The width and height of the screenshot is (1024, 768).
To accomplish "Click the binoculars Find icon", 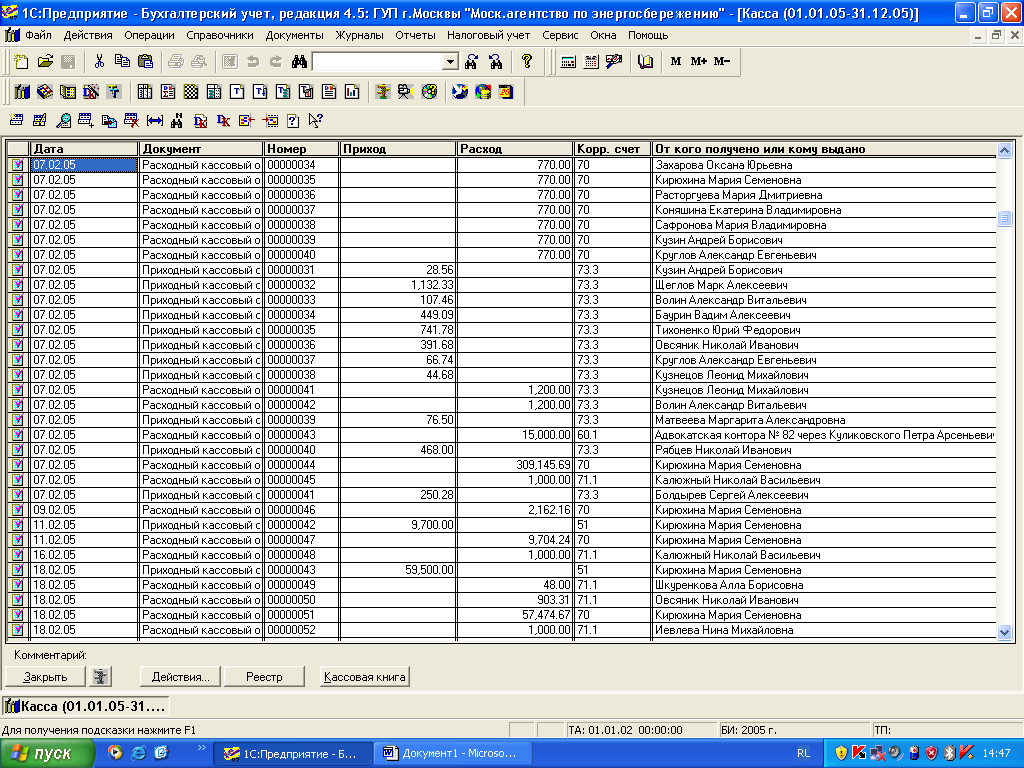I will (x=298, y=62).
